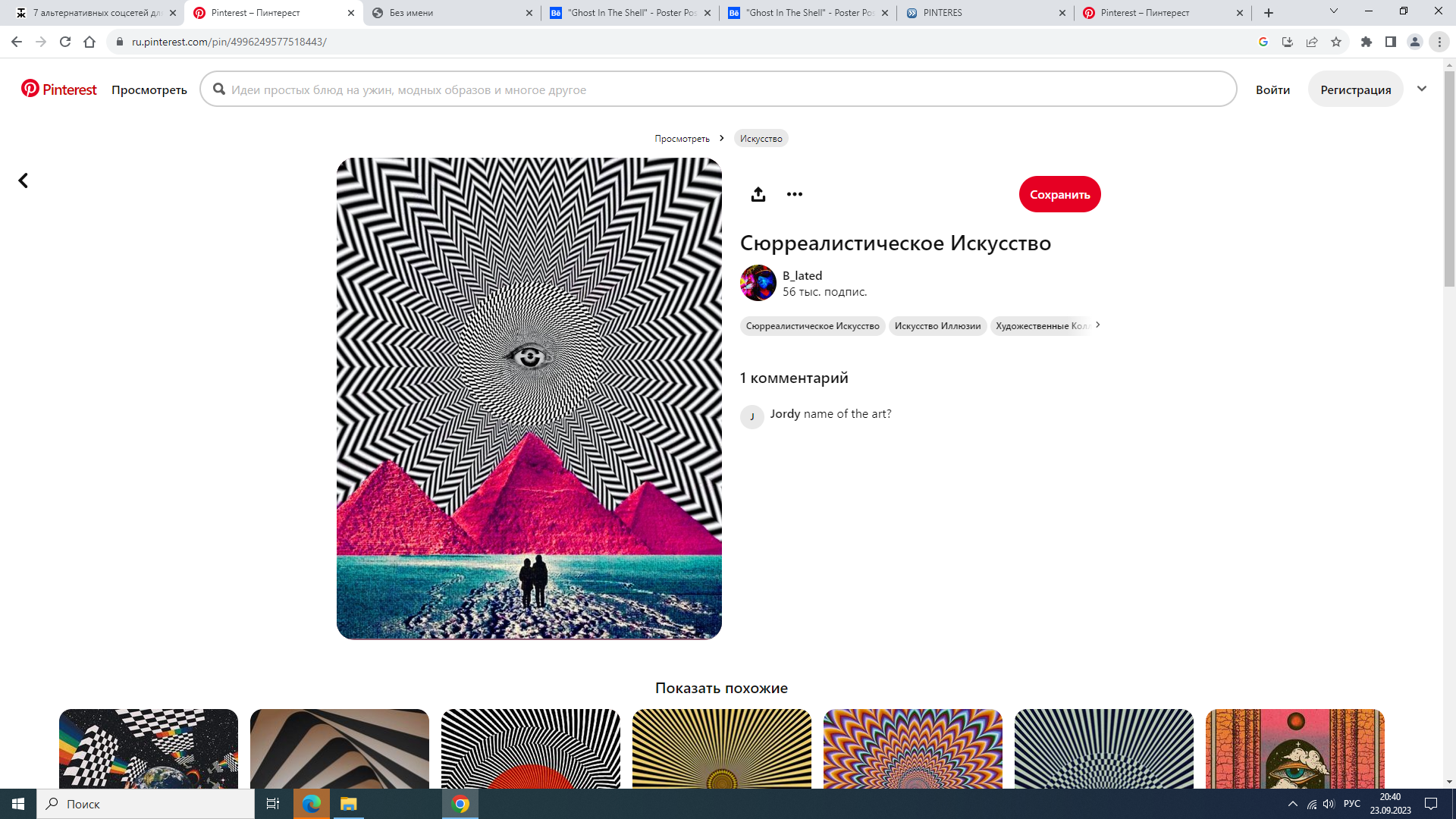Click the page vertical scrollbar thumb
Screen dimensions: 1456x819
click(1449, 178)
